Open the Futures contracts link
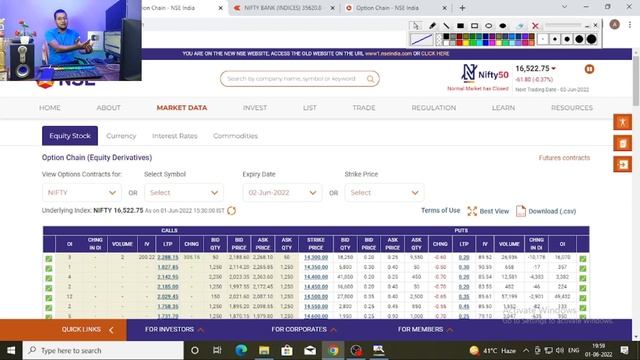The height and width of the screenshot is (360, 640). [x=564, y=158]
